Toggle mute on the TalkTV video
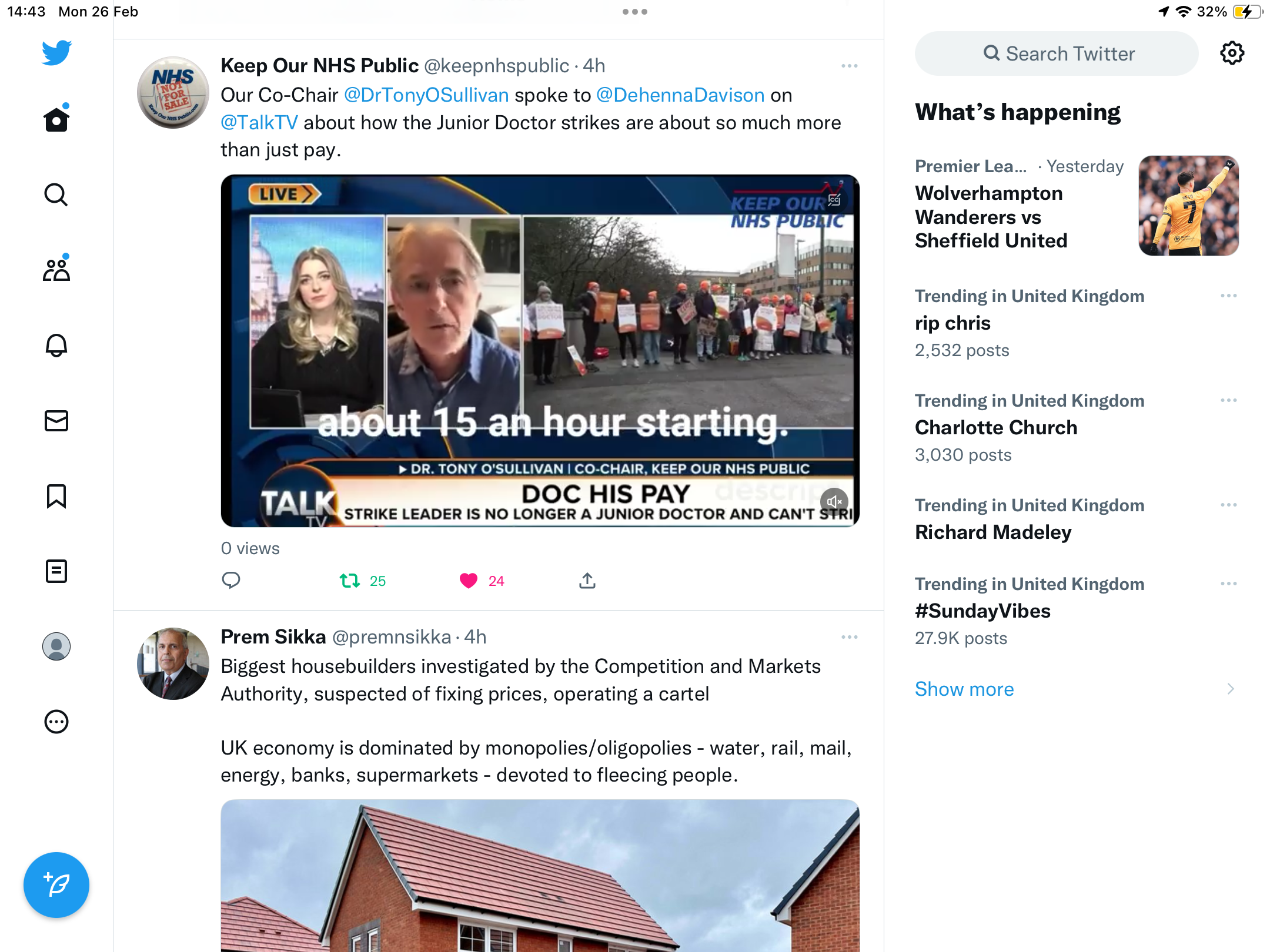The width and height of the screenshot is (1270, 952). point(834,501)
